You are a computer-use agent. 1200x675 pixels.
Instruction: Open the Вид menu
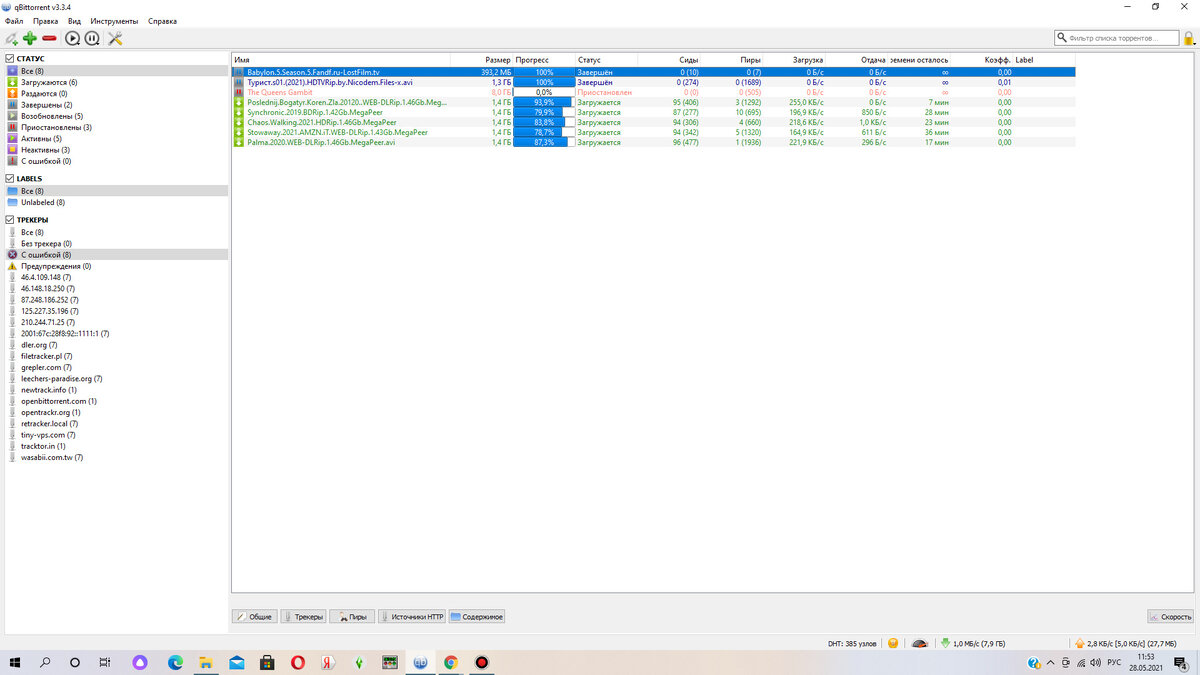(x=75, y=21)
